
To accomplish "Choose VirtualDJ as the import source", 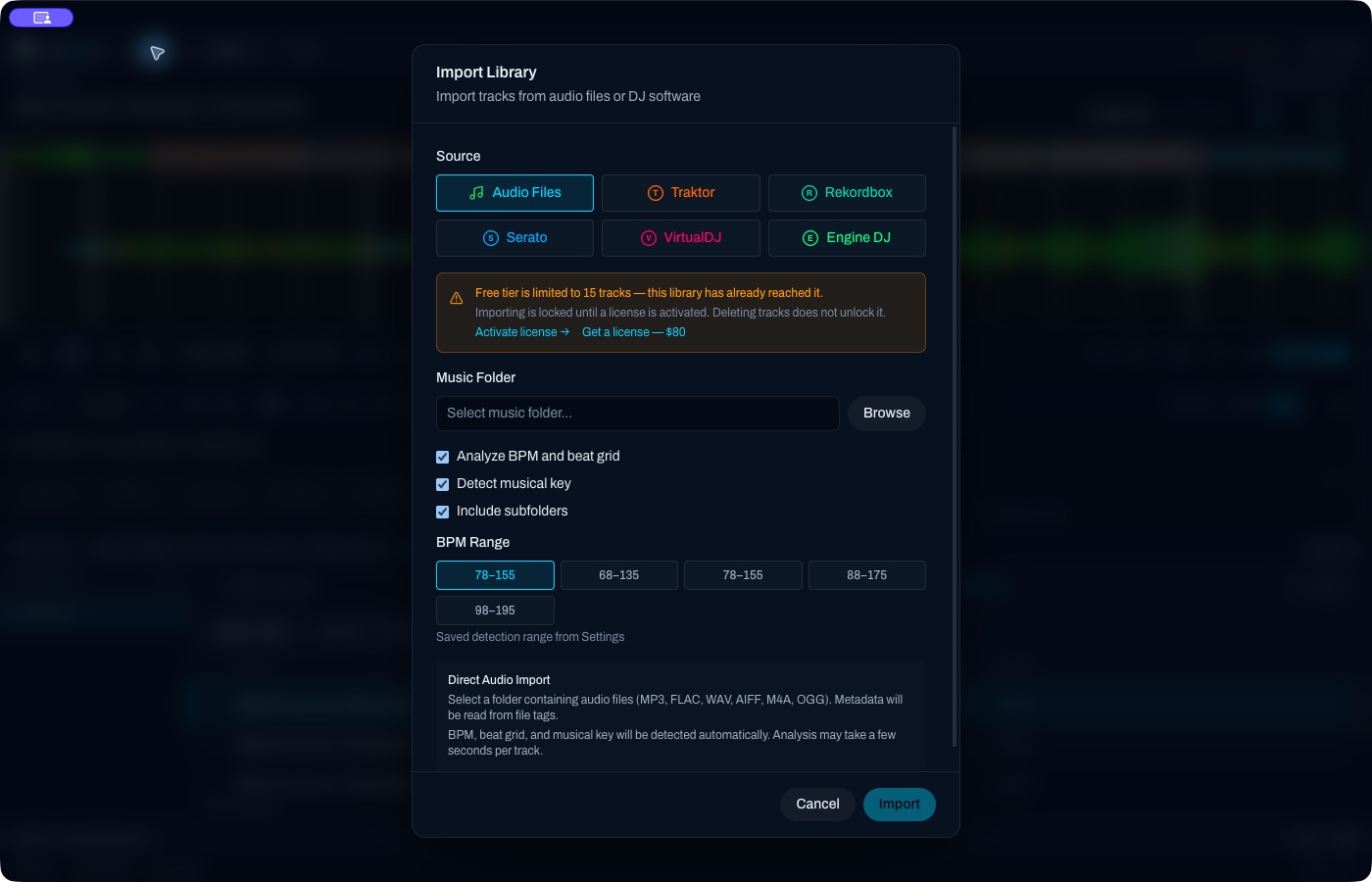I will pos(681,238).
